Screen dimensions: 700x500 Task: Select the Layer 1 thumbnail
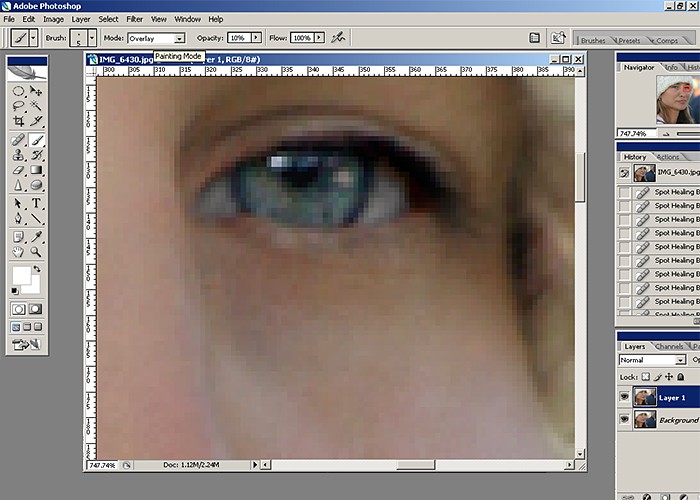(645, 397)
